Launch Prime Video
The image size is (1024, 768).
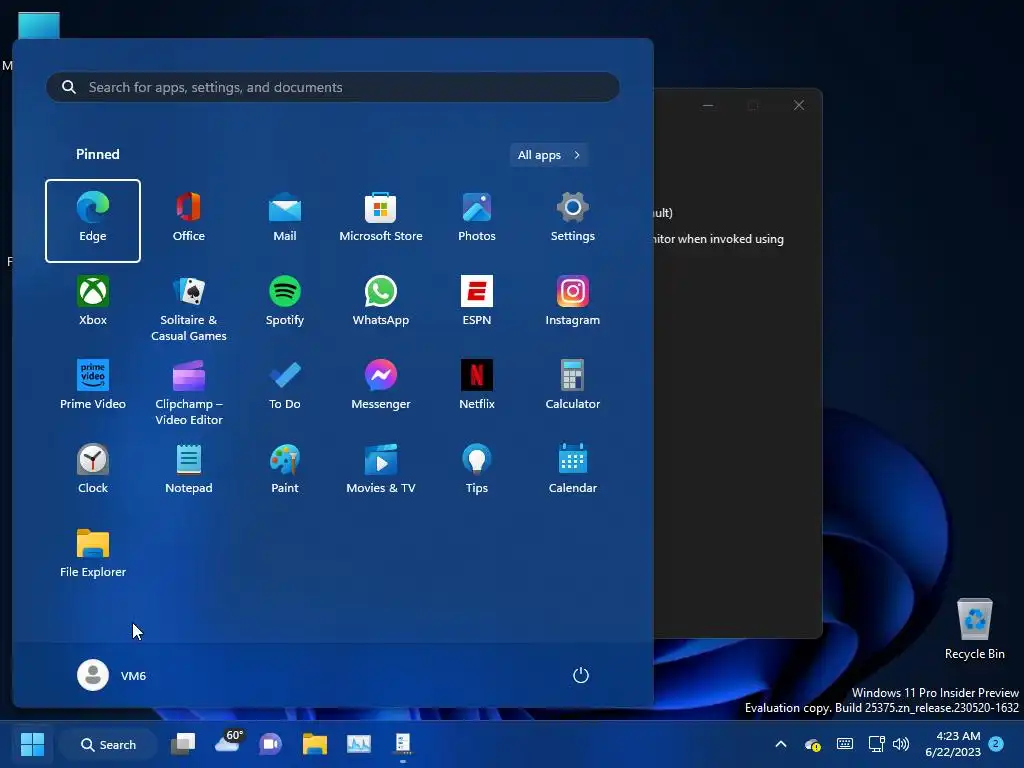(x=93, y=386)
